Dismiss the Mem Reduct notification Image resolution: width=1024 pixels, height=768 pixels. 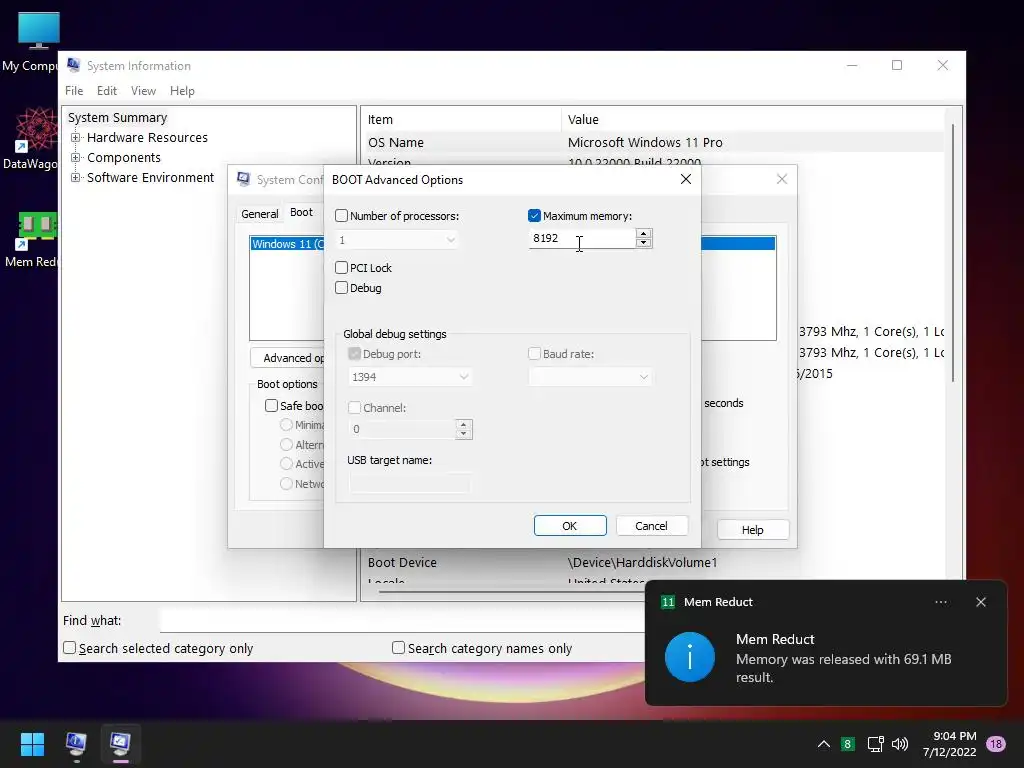(x=981, y=602)
